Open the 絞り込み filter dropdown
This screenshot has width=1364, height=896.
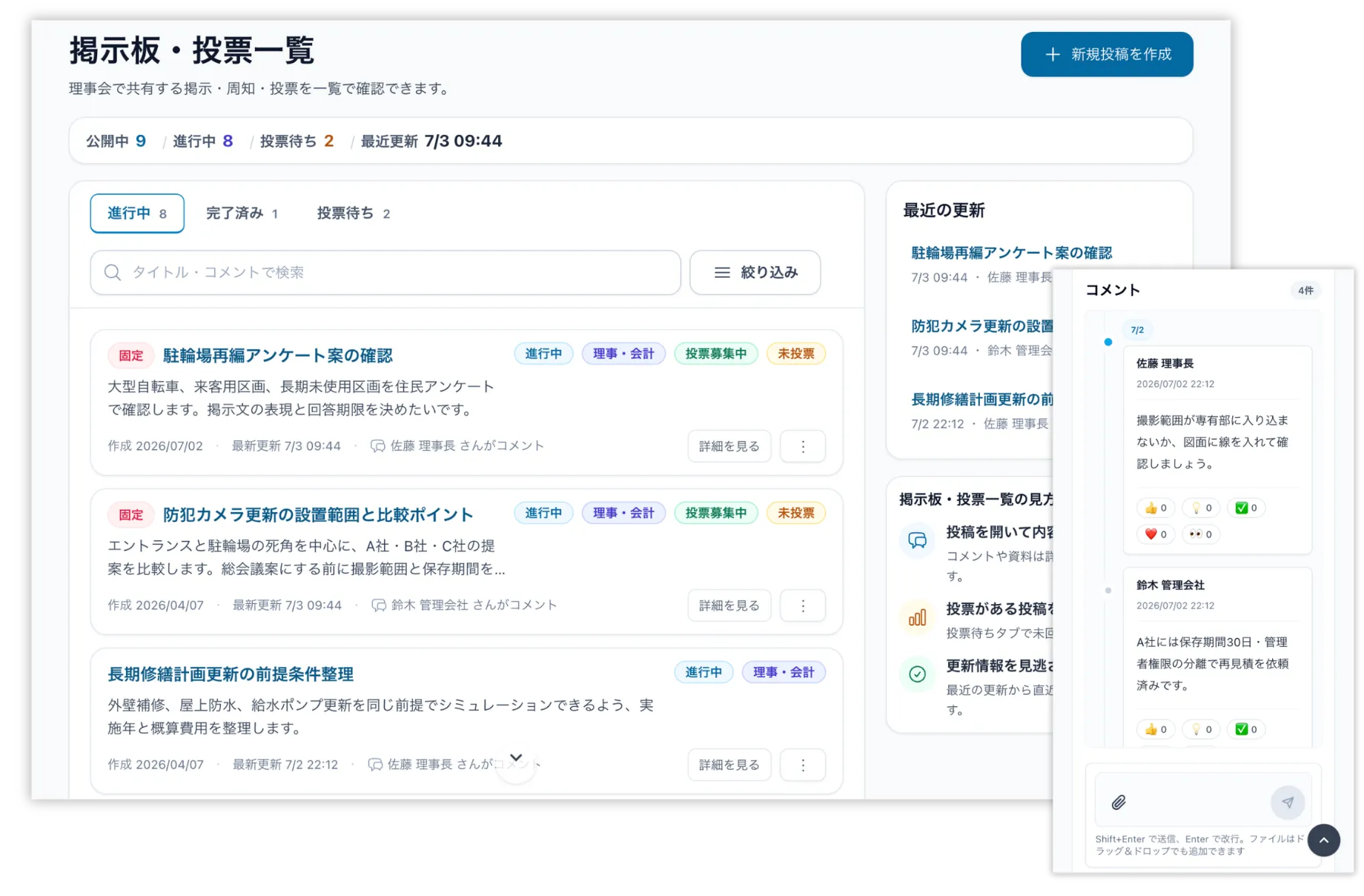(755, 273)
